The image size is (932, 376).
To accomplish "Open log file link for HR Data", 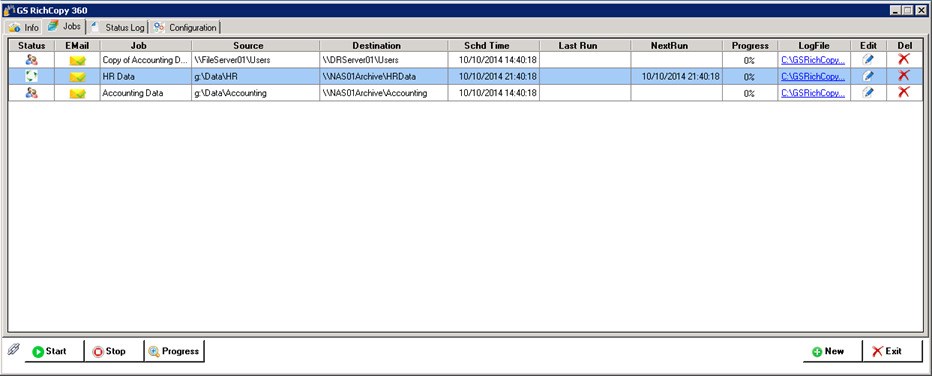I will coord(813,77).
